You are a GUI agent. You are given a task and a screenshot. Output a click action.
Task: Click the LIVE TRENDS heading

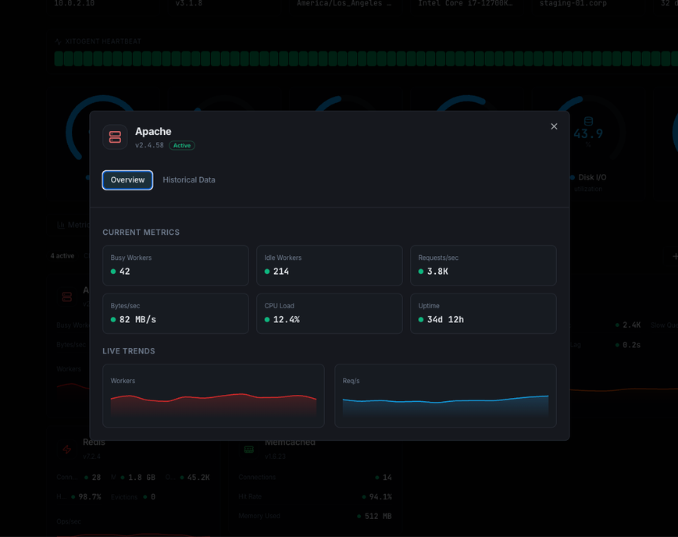129,351
